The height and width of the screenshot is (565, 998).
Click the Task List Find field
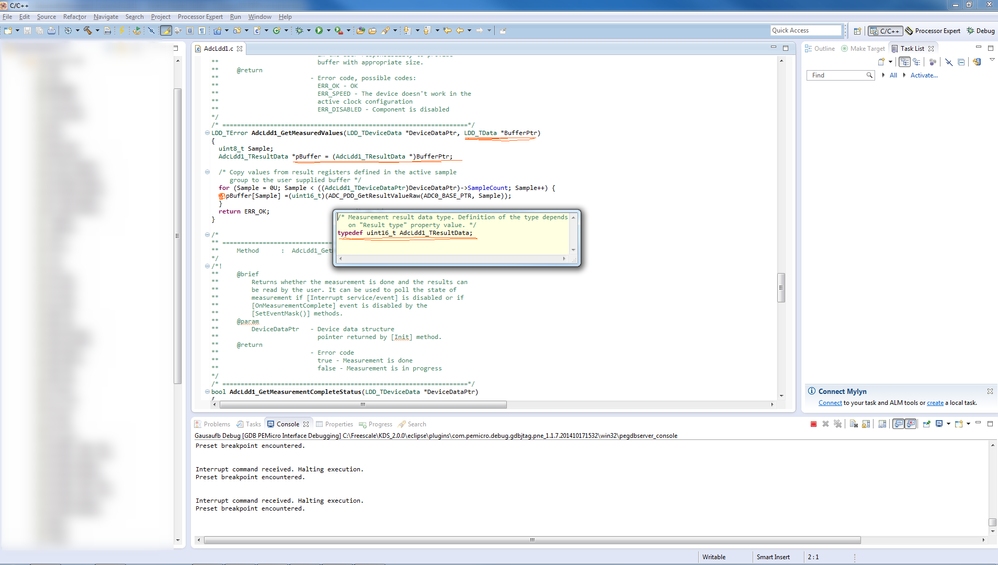840,75
